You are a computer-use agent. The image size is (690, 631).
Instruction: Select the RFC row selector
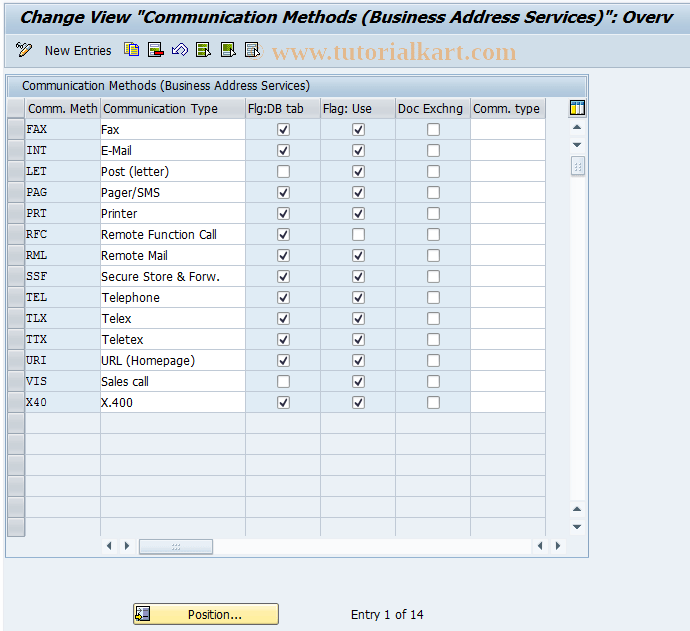(x=16, y=235)
